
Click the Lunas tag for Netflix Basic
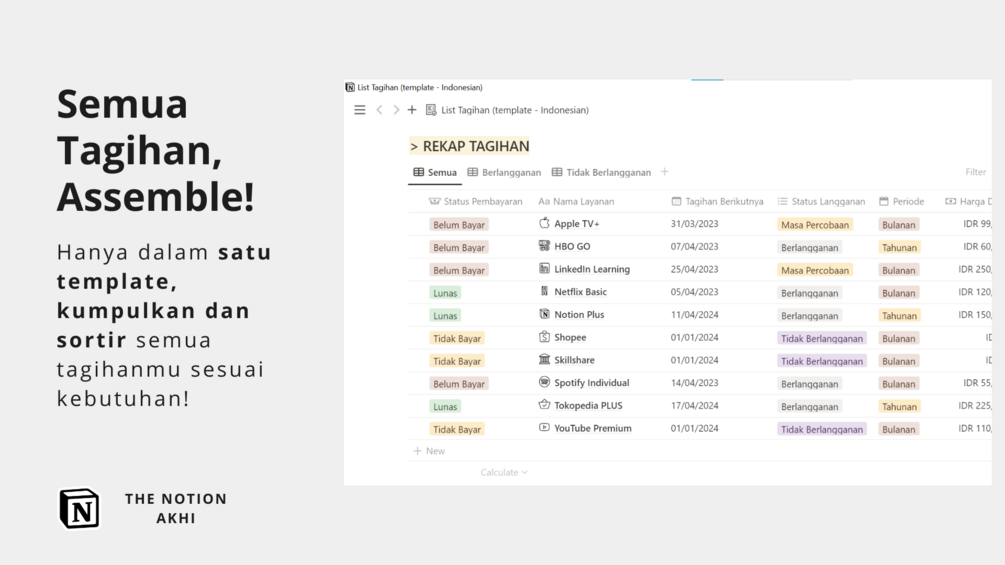(445, 293)
